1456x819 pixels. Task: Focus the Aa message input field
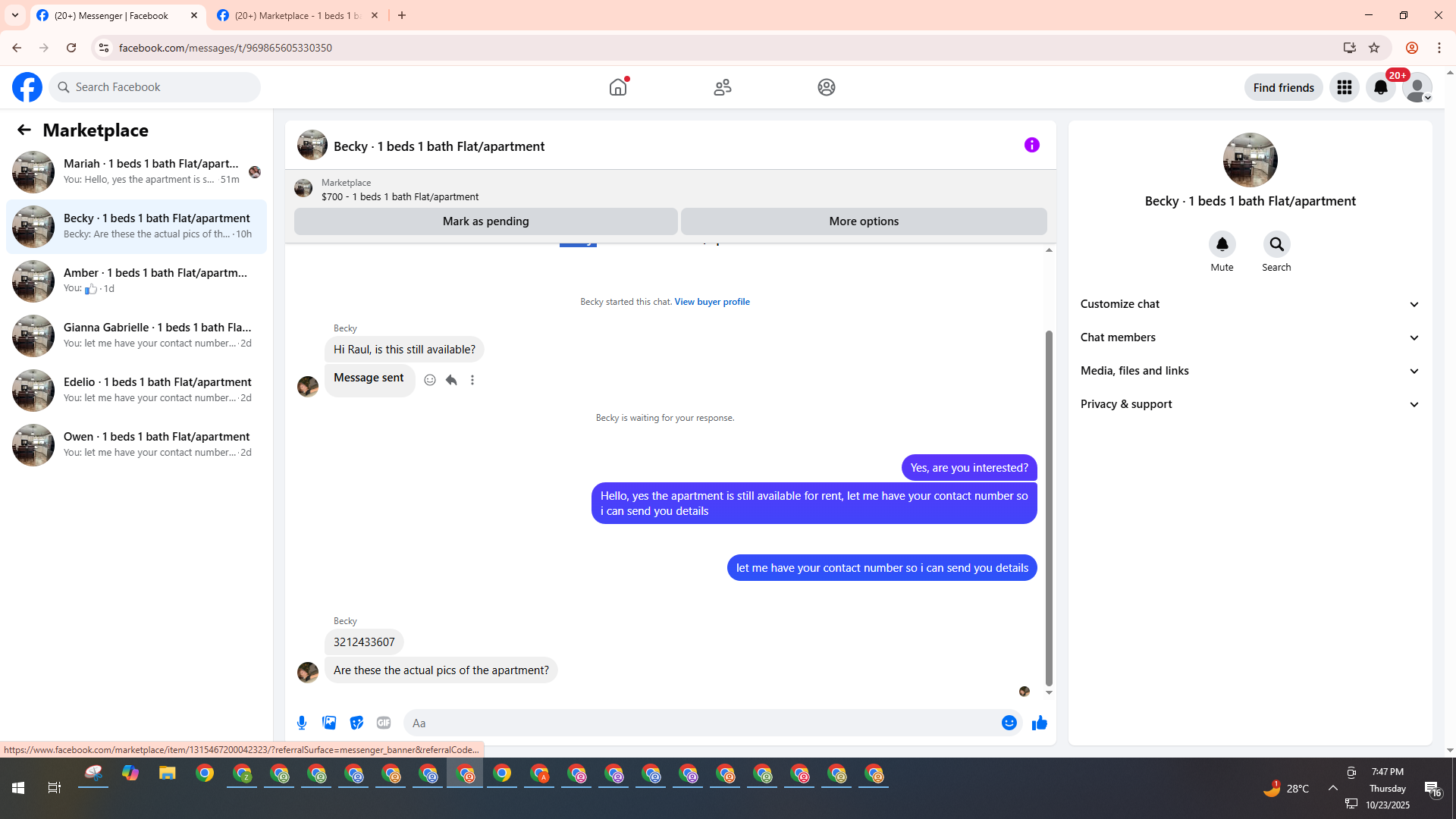(701, 723)
